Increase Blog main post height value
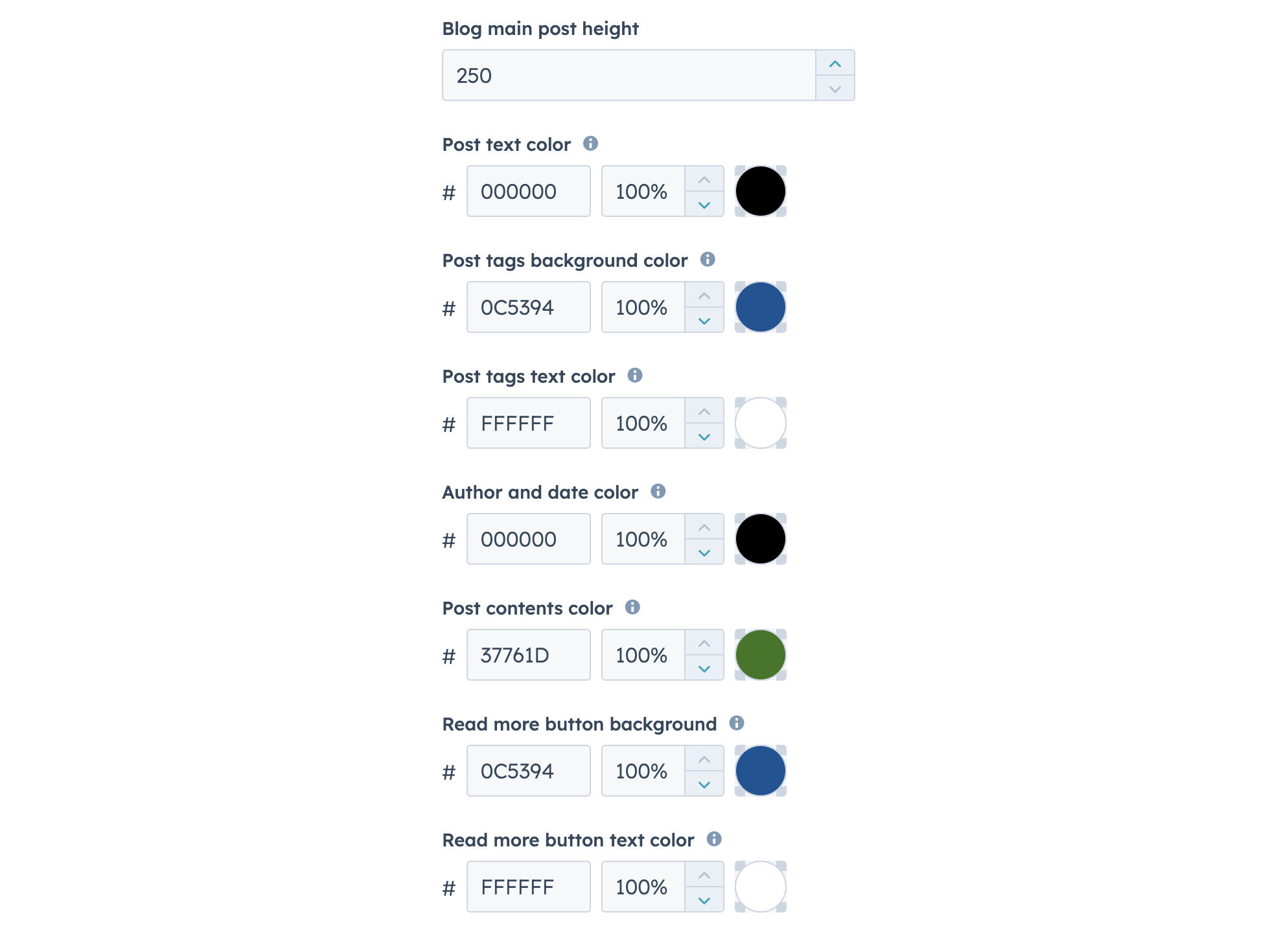Image resolution: width=1270 pixels, height=952 pixels. click(x=835, y=63)
